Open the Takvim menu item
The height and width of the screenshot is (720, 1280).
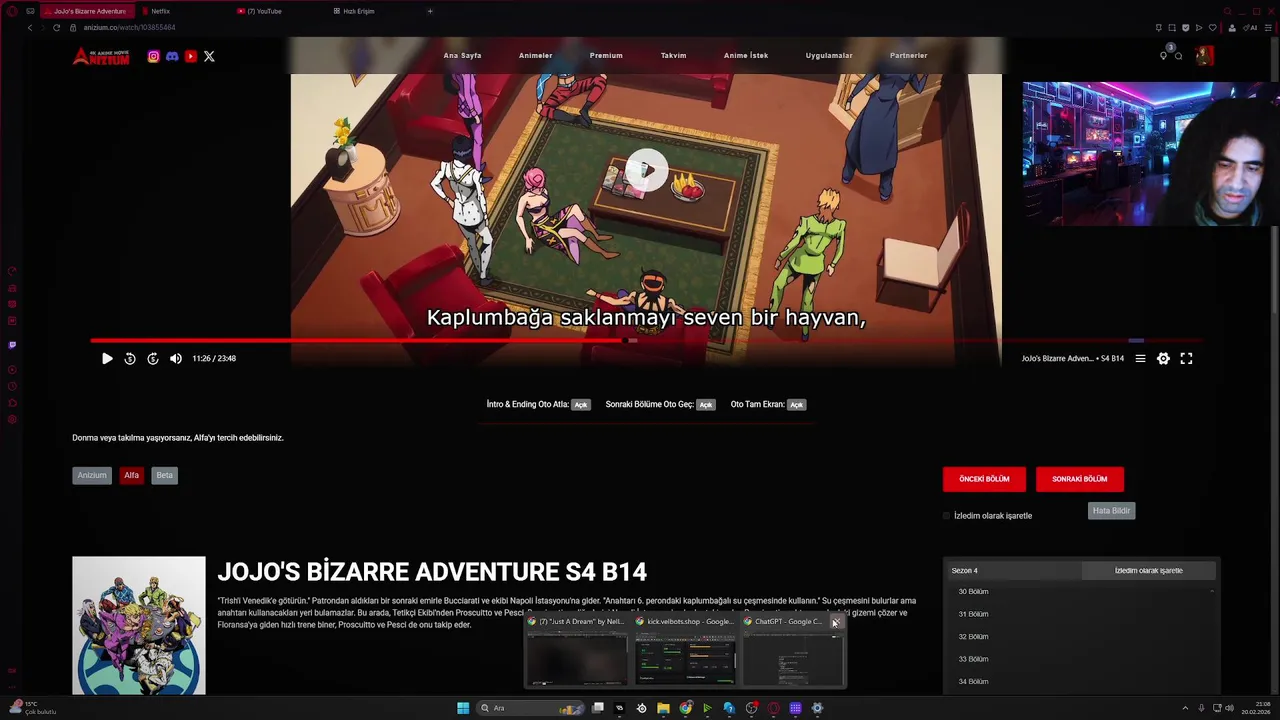673,56
